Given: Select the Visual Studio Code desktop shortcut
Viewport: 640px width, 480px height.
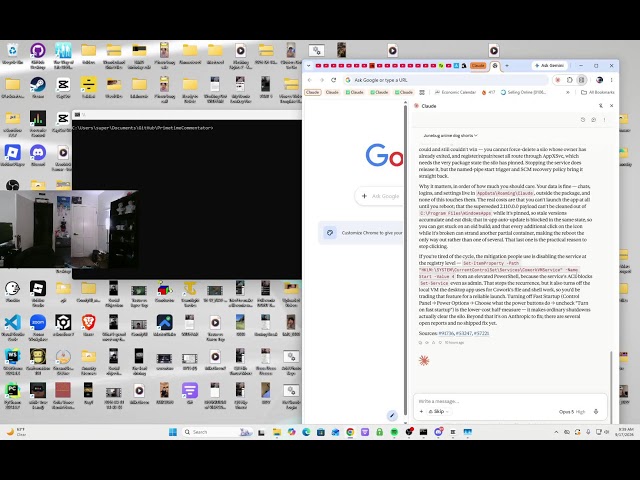Looking at the screenshot, I should [13, 328].
